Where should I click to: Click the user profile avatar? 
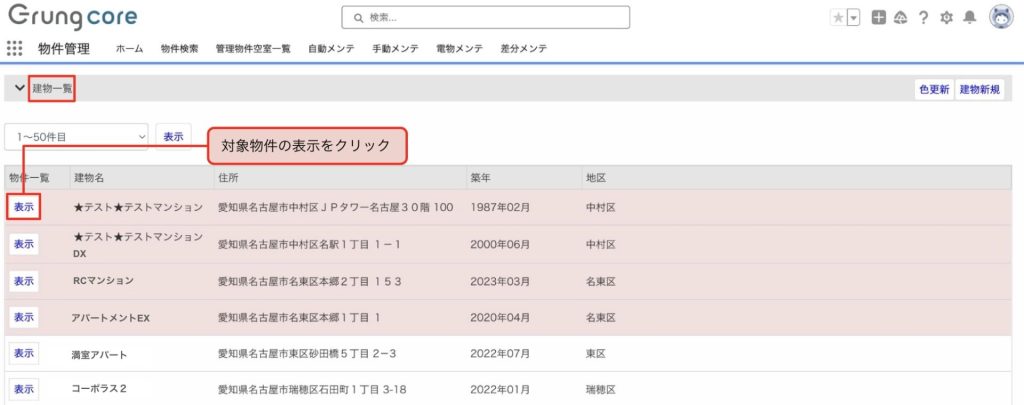pos(1001,17)
